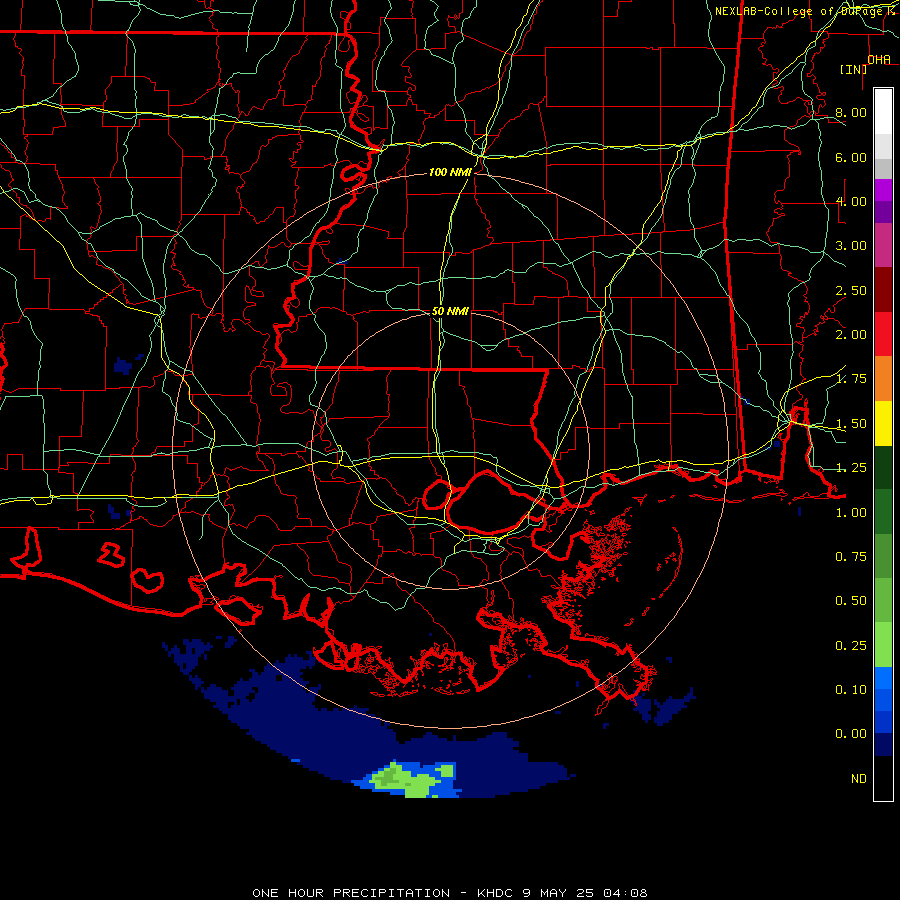Click the 2.00 legend value

pos(851,335)
